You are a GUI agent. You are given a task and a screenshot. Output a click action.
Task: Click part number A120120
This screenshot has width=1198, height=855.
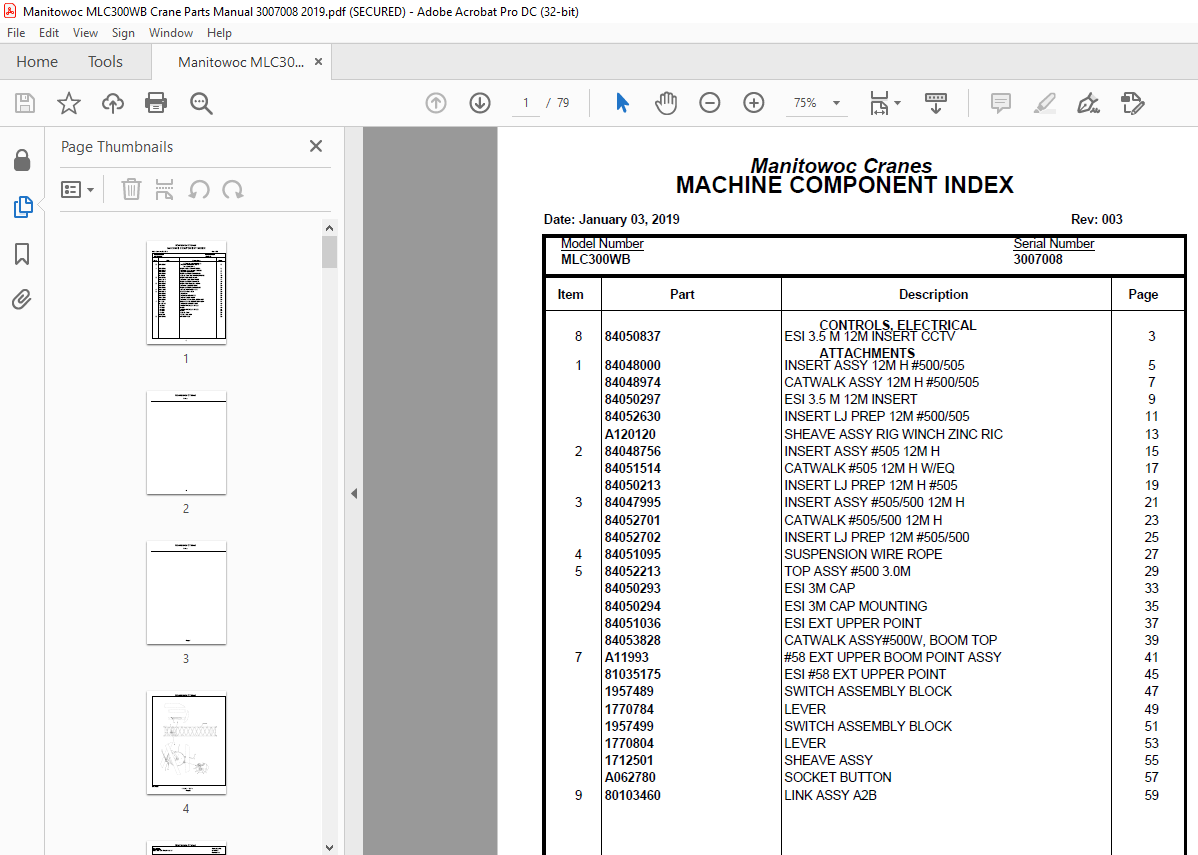coord(630,434)
